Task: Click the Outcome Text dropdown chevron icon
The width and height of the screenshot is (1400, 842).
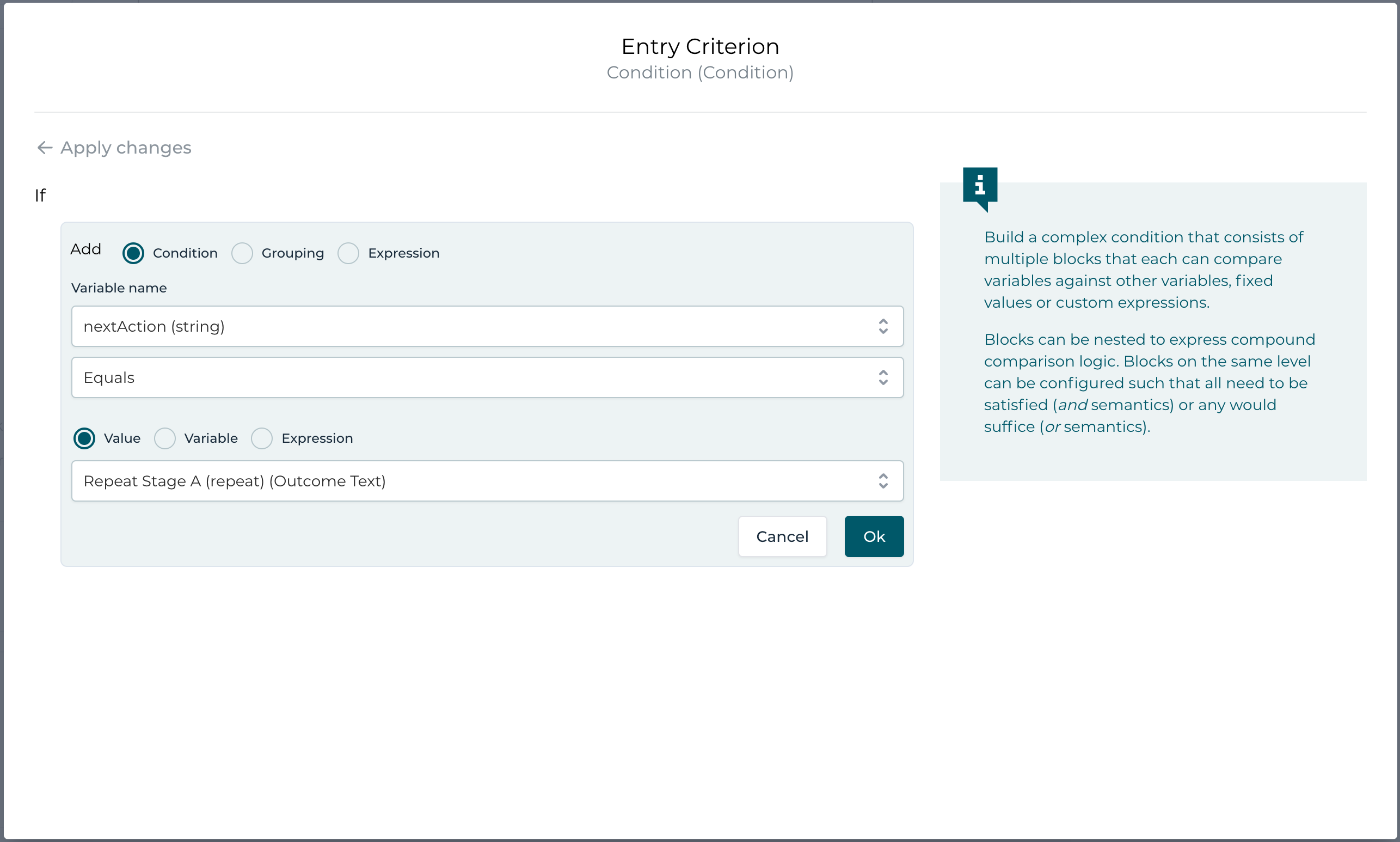Action: pos(882,480)
